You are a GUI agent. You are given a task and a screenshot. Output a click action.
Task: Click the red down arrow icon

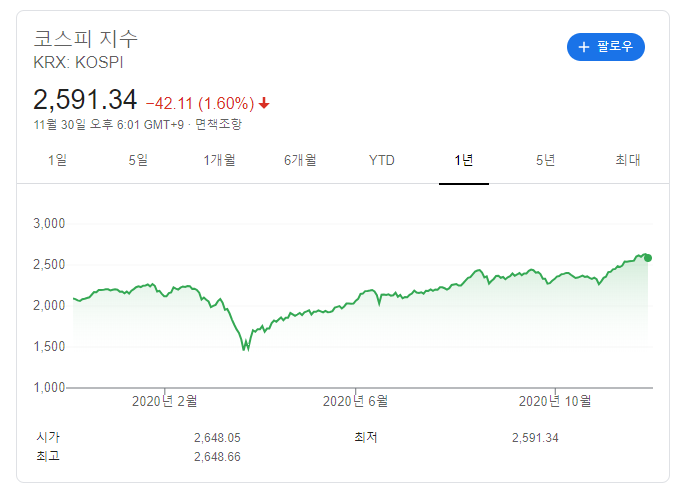tap(264, 104)
